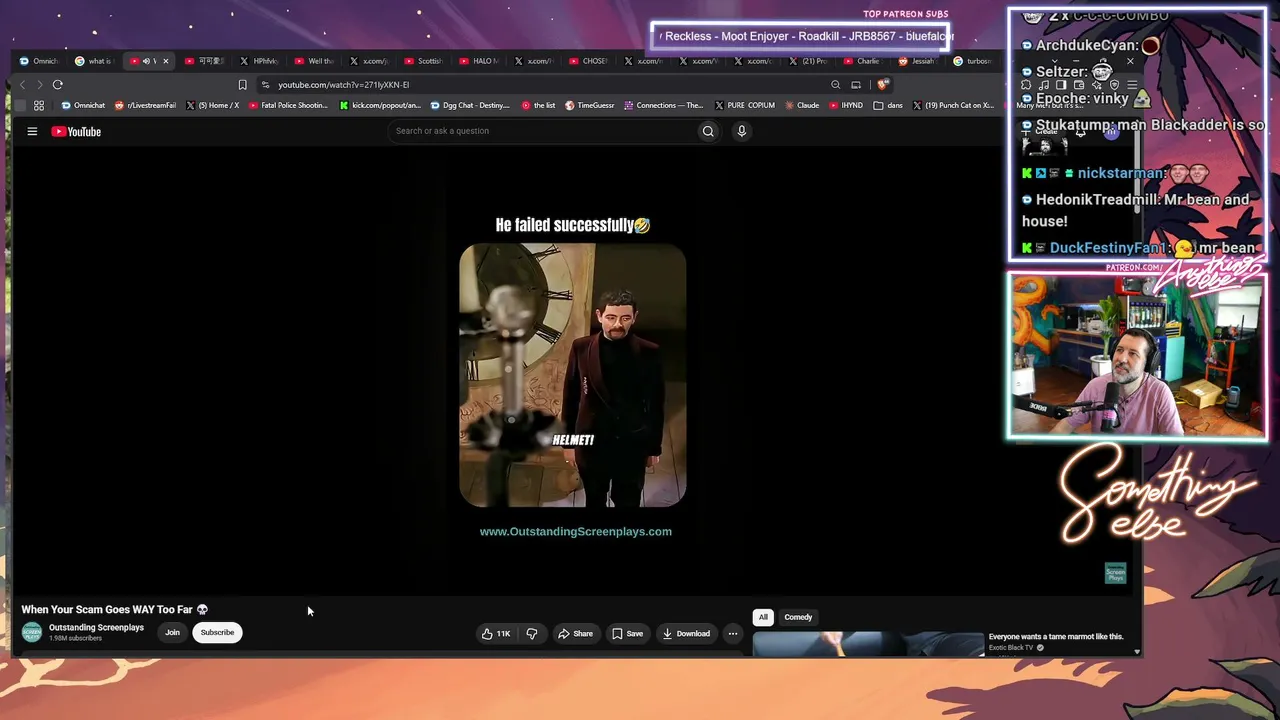
Task: Open the Outstanding Screenplays channel name
Action: point(96,627)
